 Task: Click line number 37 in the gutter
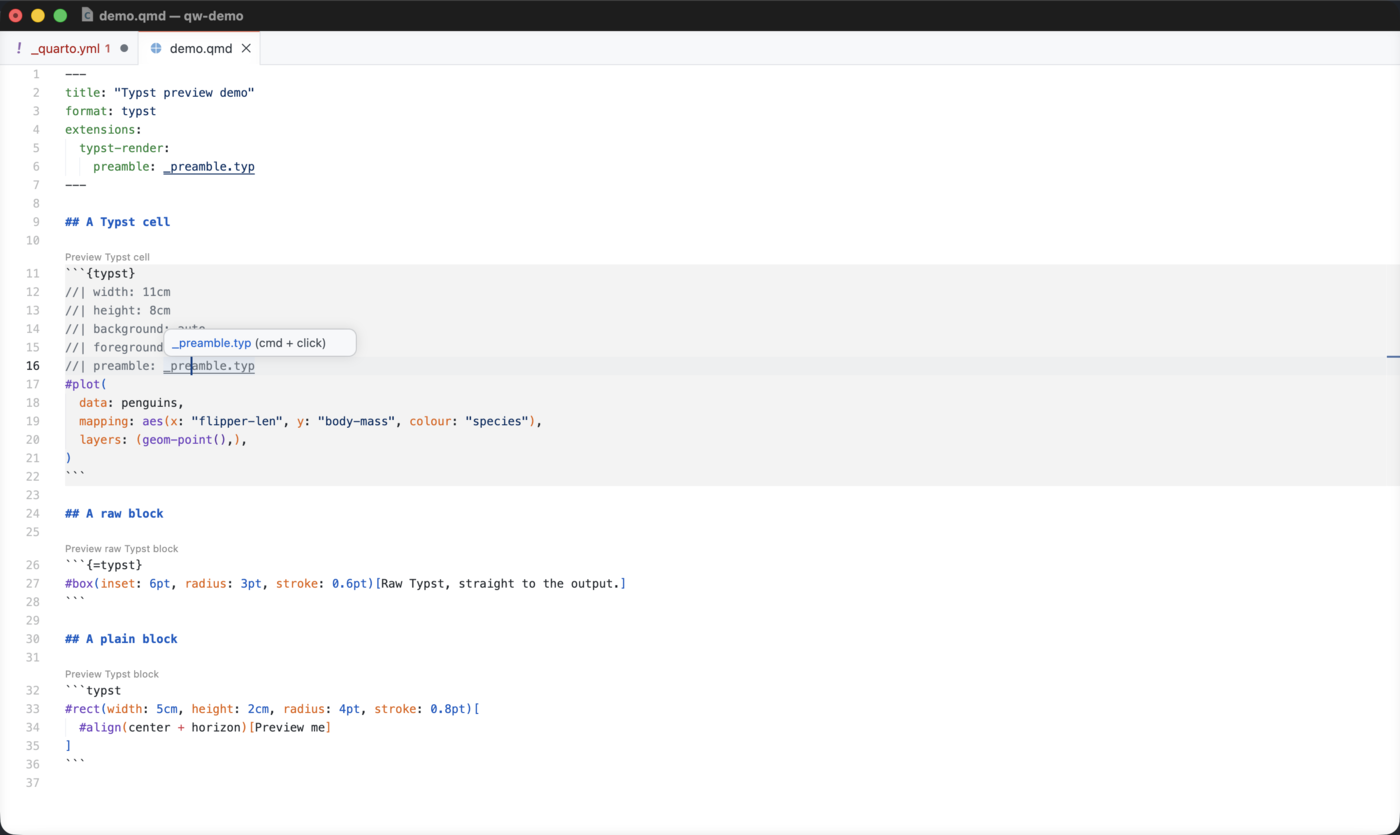coord(33,783)
